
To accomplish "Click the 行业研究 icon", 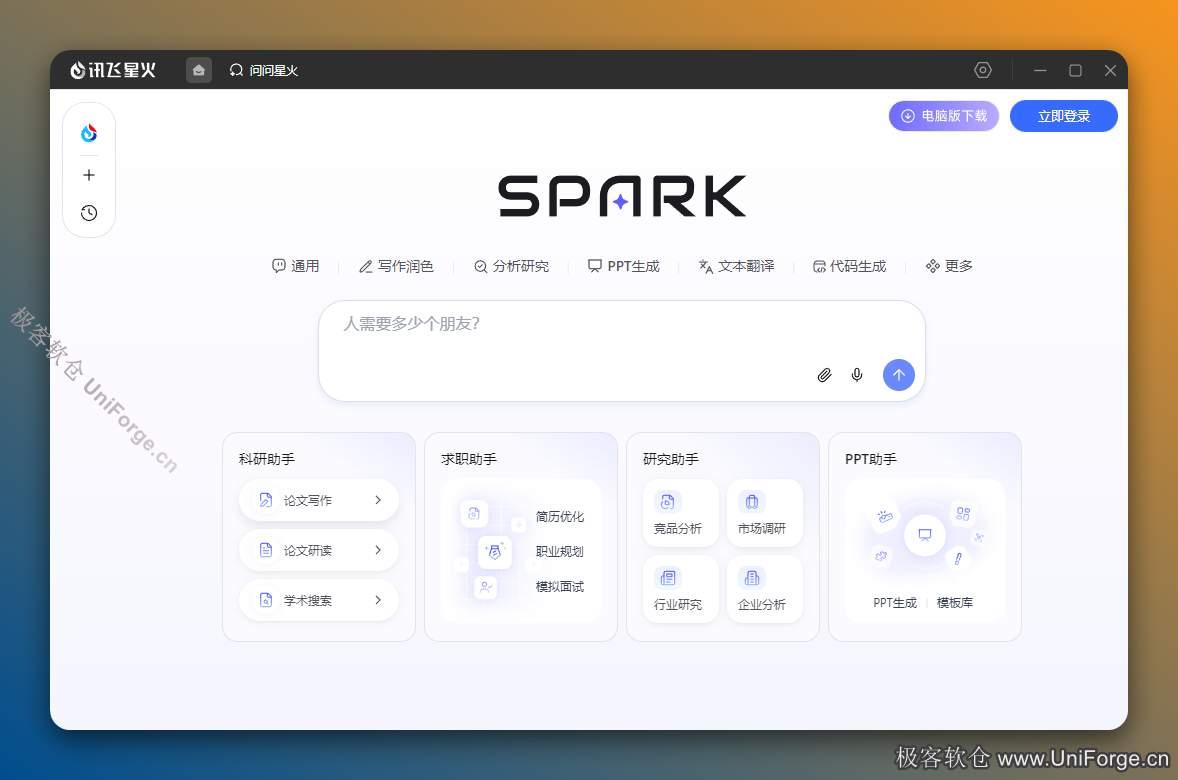I will 667,577.
